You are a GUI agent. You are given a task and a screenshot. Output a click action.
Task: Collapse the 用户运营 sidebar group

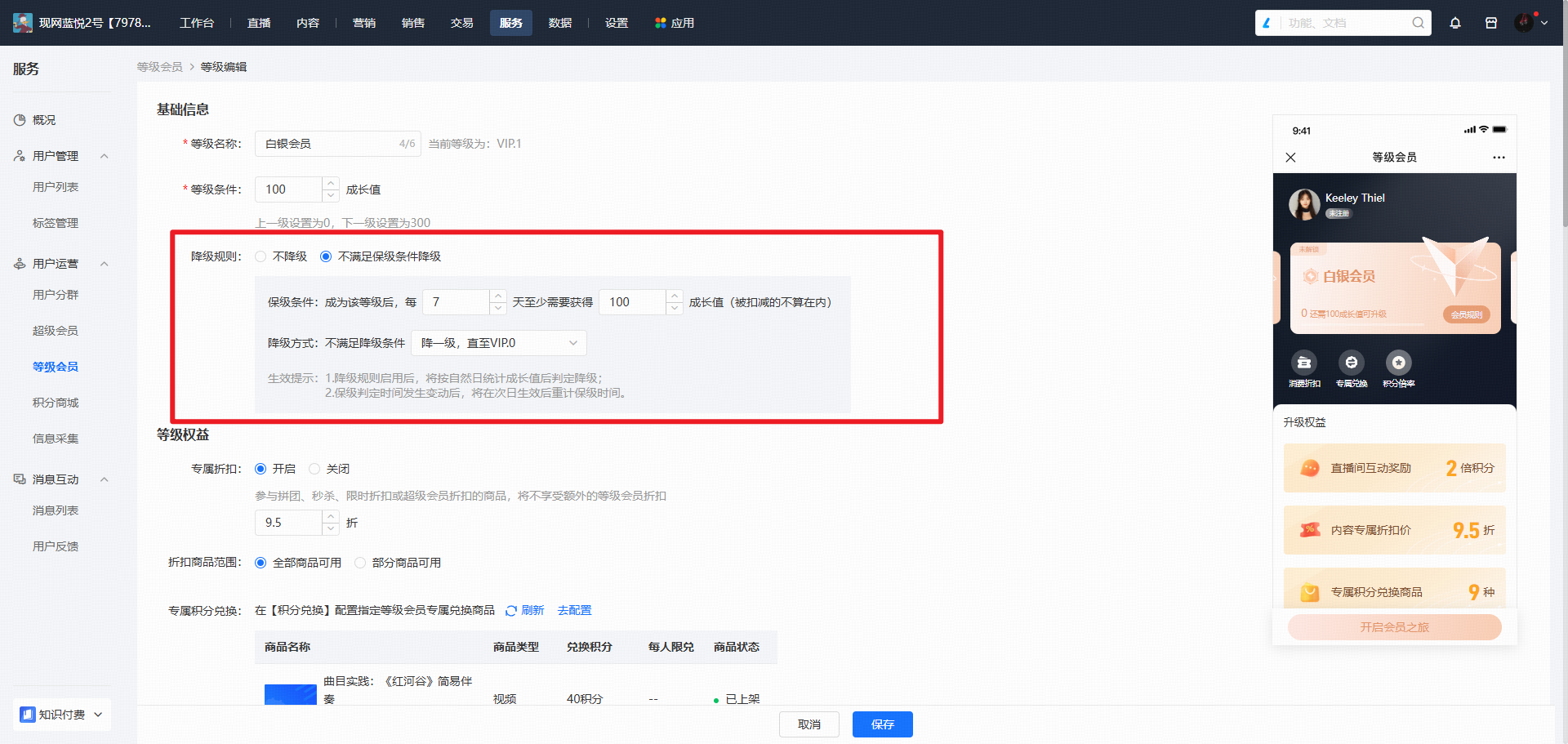tap(104, 264)
